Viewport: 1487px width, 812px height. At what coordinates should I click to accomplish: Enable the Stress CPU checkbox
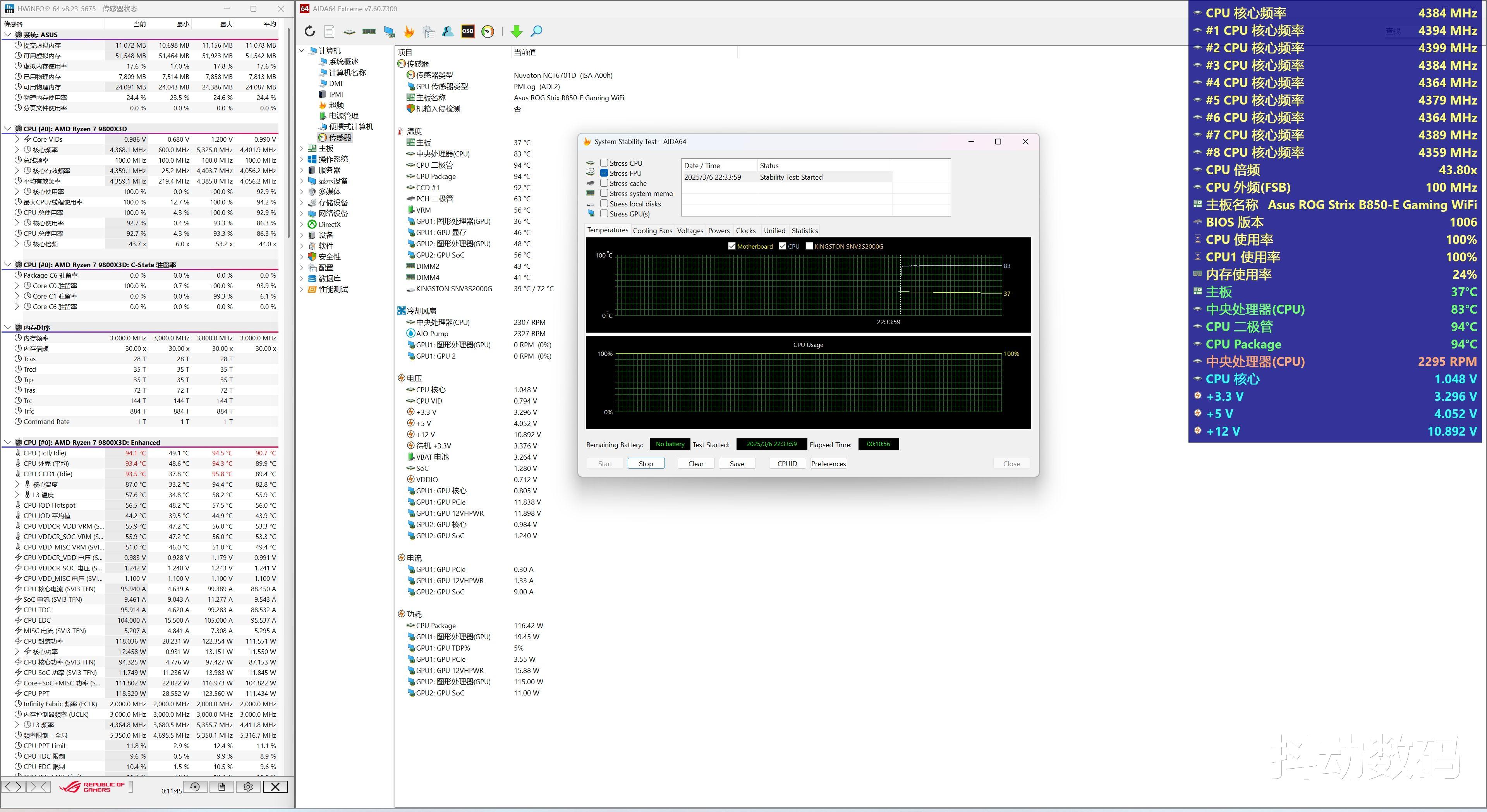[x=604, y=163]
